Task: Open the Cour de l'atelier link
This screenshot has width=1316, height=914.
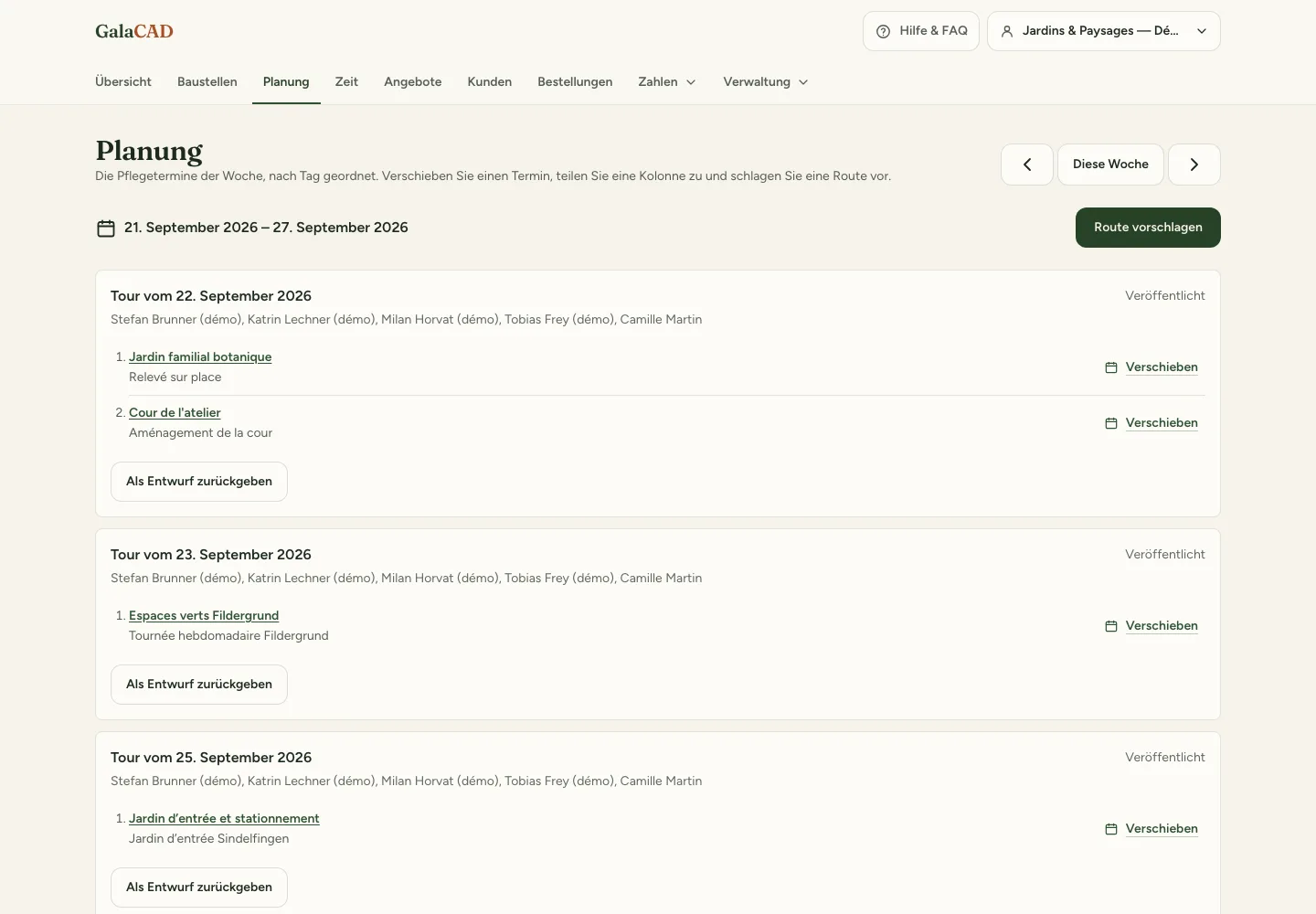Action: 175,412
